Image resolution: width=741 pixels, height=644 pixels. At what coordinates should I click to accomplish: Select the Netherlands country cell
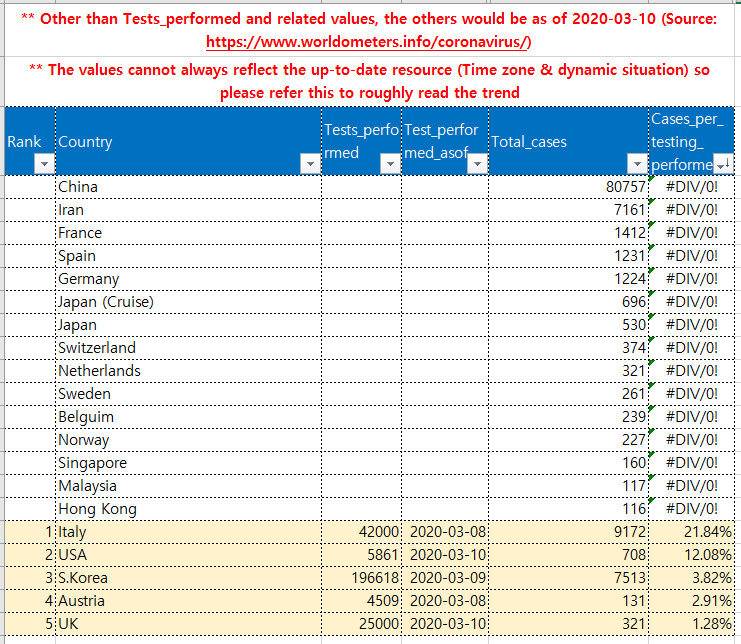click(189, 371)
